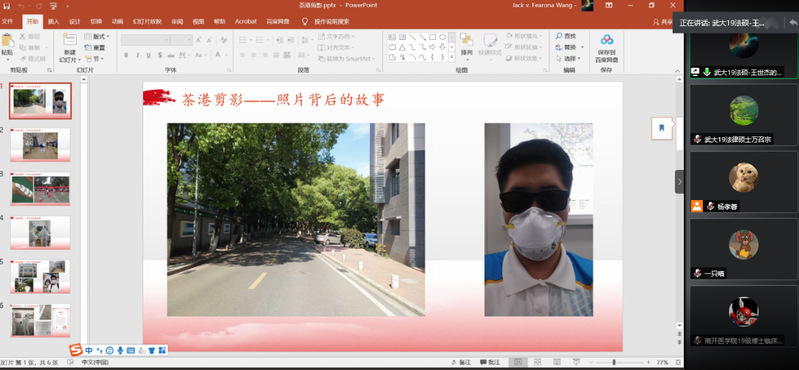Click the Undo arrow in title bar
Viewport: 799px width, 370px height.
22,6
